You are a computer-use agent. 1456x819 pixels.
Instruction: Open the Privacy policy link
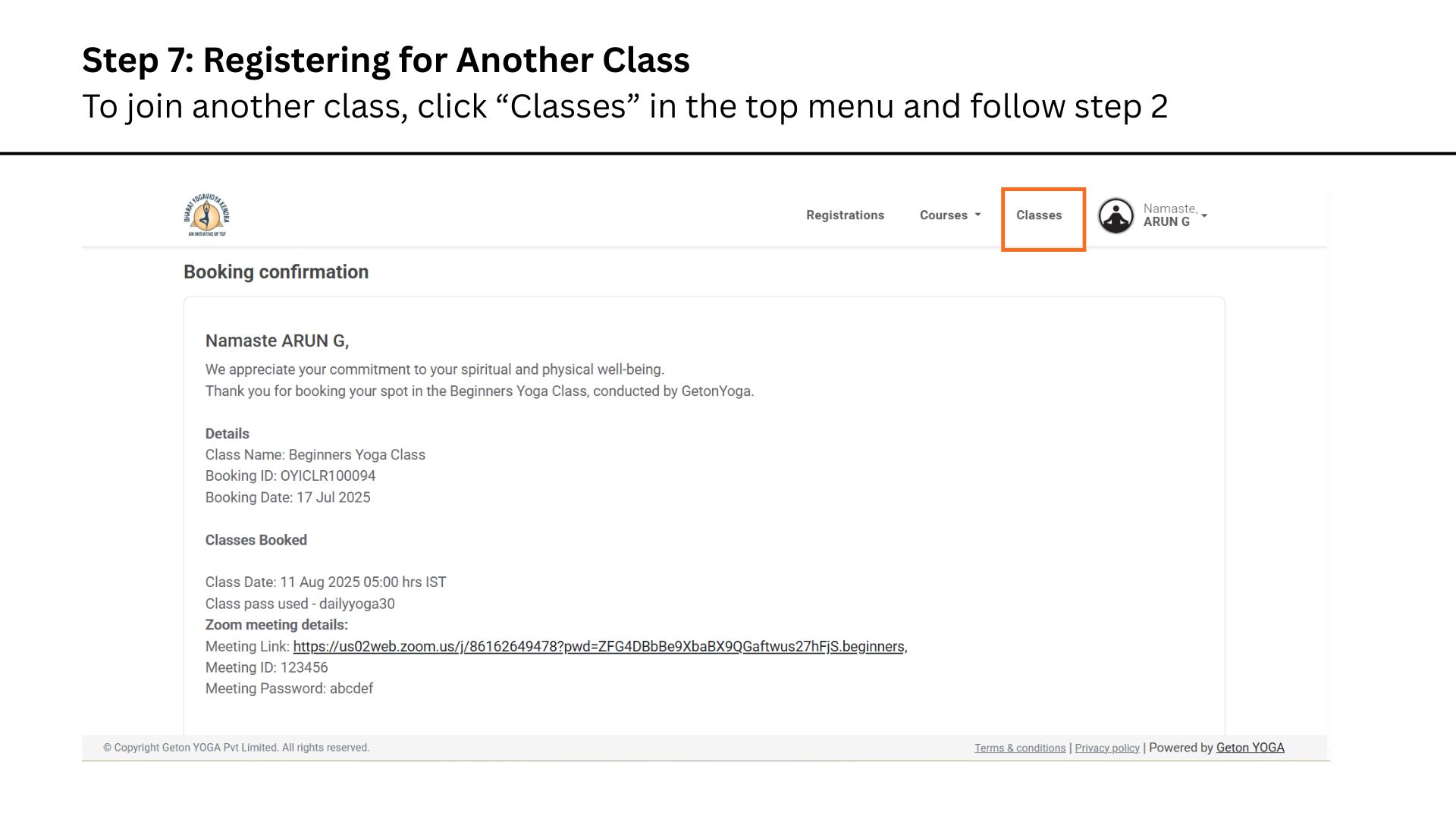click(1107, 748)
